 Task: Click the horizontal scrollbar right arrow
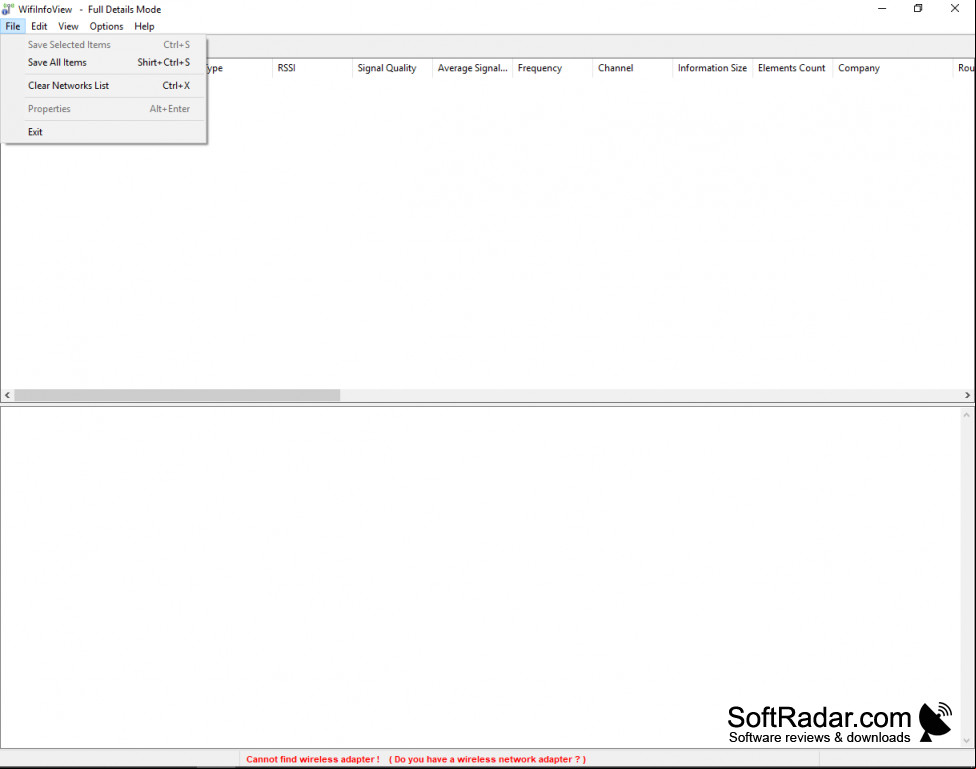967,395
